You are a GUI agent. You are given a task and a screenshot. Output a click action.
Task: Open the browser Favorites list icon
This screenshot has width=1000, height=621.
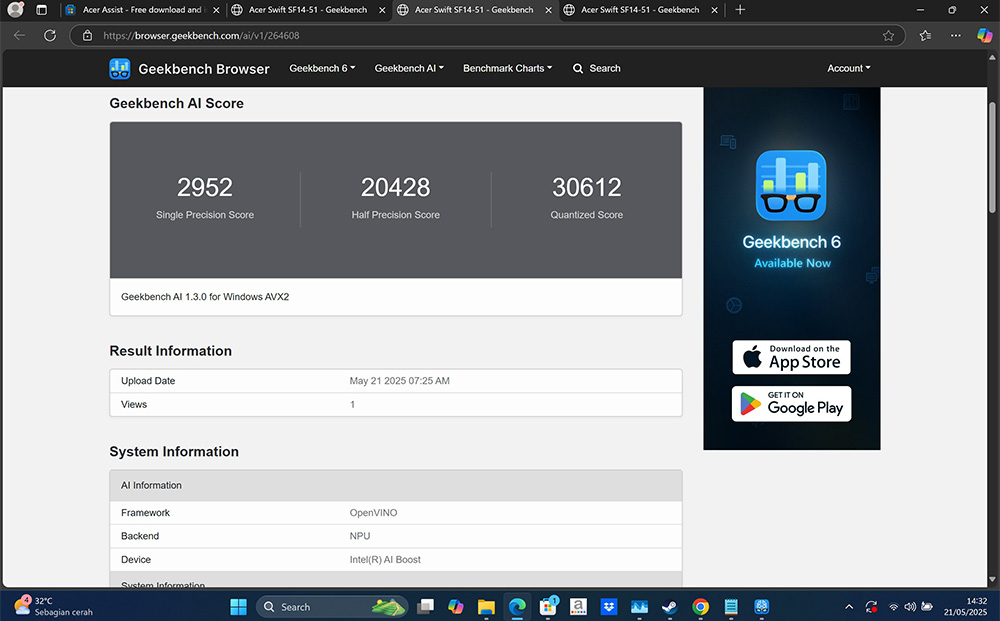(x=925, y=36)
